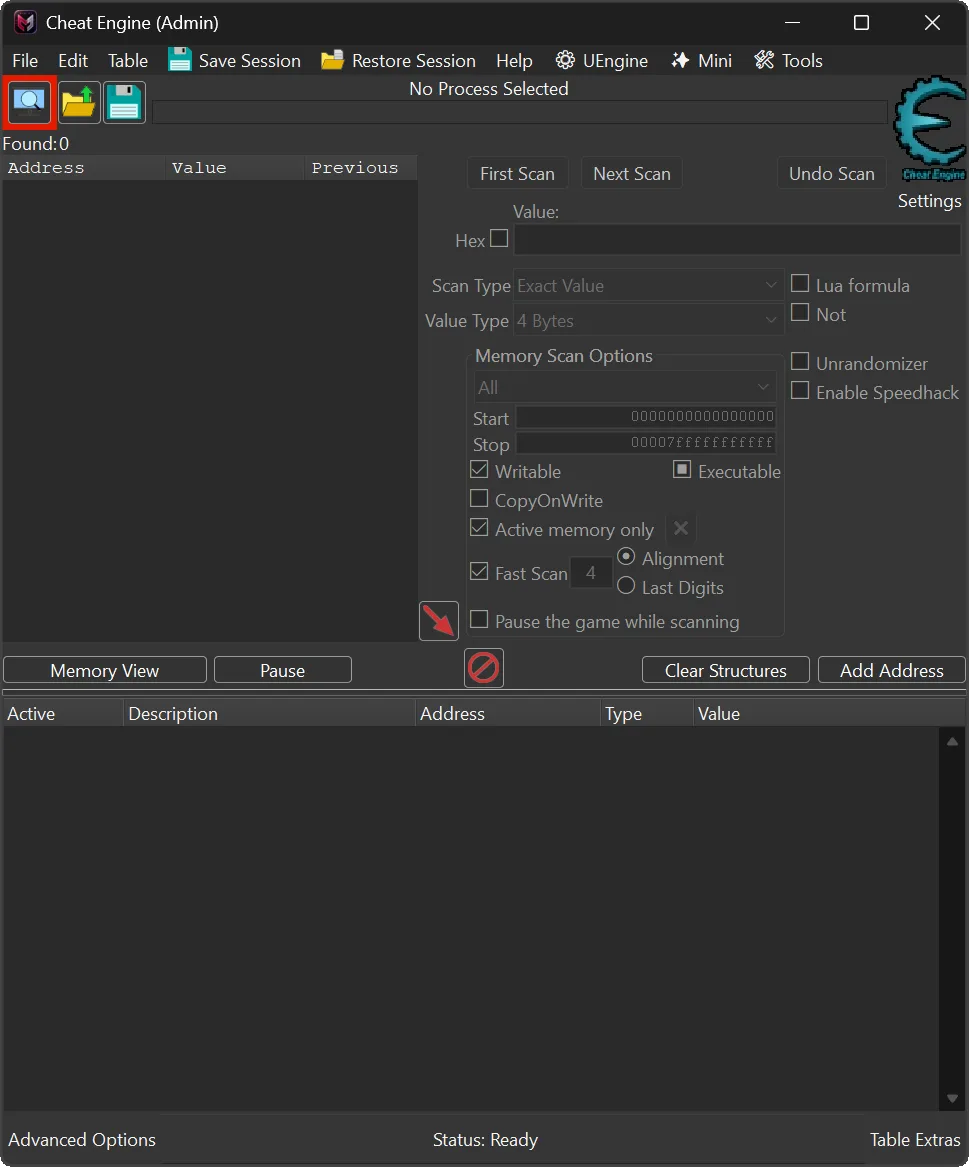Open Settings below the logo
969x1167 pixels.
click(930, 201)
